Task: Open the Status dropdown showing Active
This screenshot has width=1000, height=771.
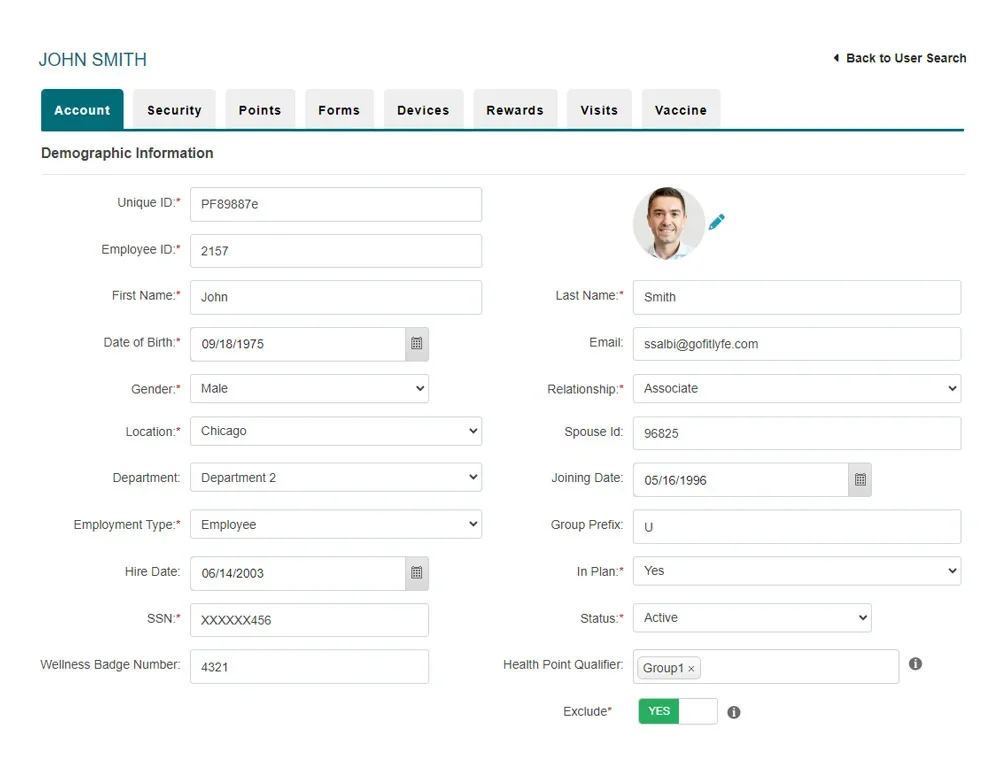Action: point(751,618)
